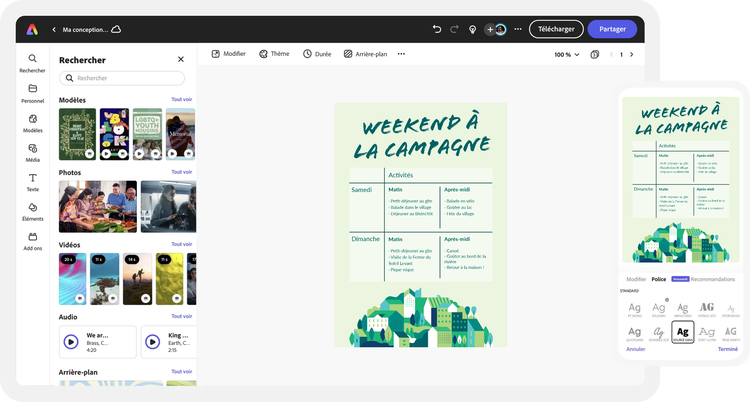Viewport: 750px width, 402px height.
Task: Click Terminé in the phone panel
Action: pos(728,349)
